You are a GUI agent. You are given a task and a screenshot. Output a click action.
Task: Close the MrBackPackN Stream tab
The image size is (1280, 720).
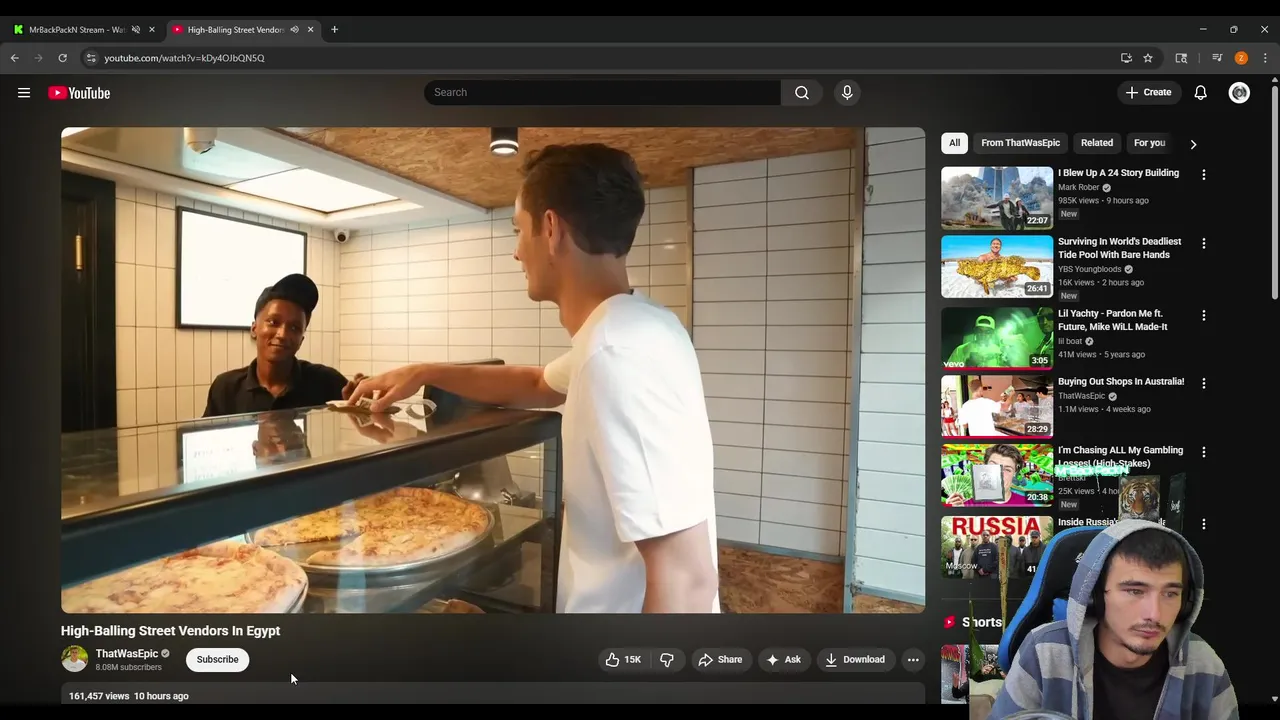152,30
